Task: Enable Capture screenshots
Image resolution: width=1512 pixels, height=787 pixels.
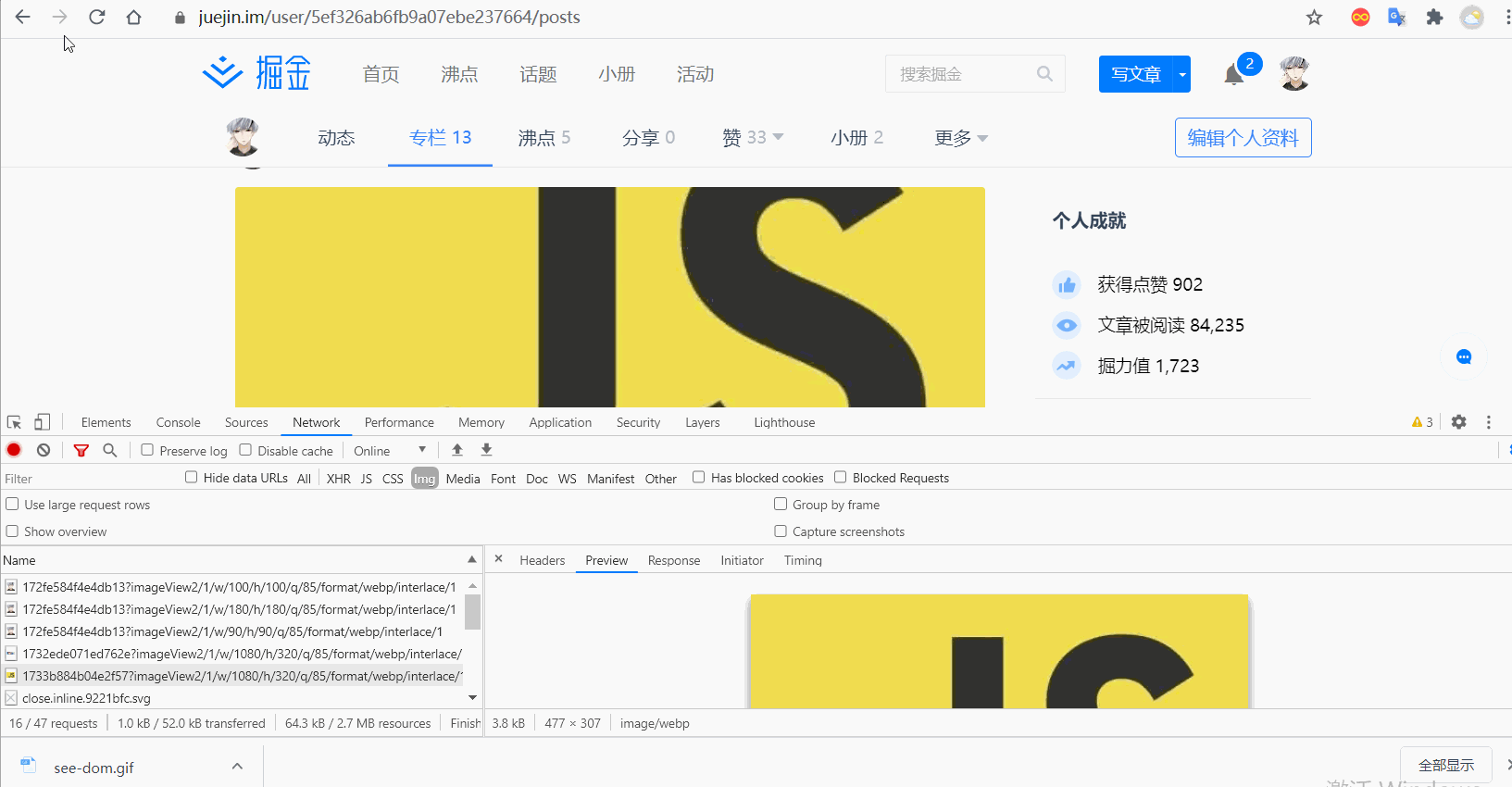Action: tap(781, 531)
